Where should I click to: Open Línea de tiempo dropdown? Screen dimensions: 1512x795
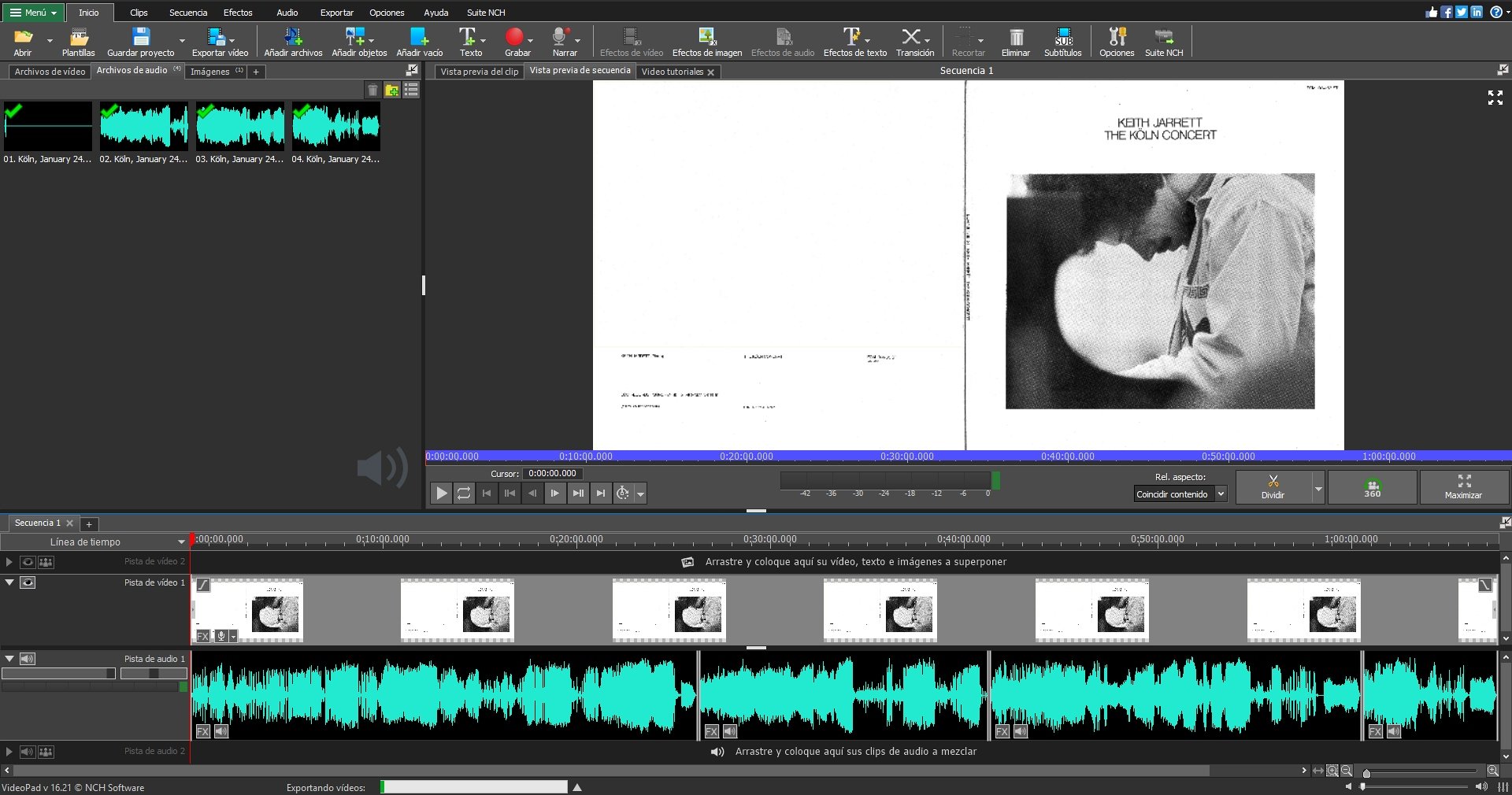(x=94, y=542)
